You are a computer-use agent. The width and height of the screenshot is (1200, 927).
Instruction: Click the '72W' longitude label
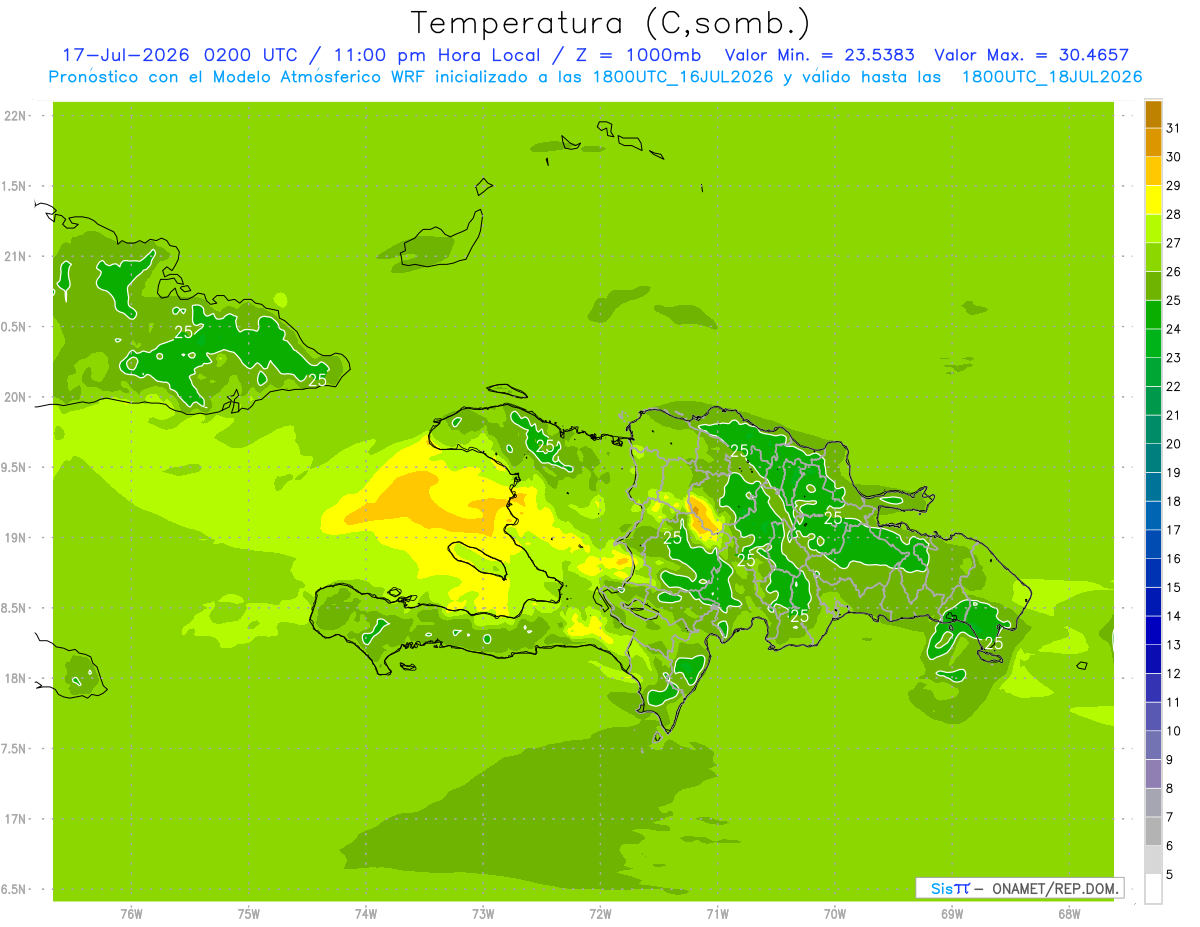pyautogui.click(x=601, y=914)
